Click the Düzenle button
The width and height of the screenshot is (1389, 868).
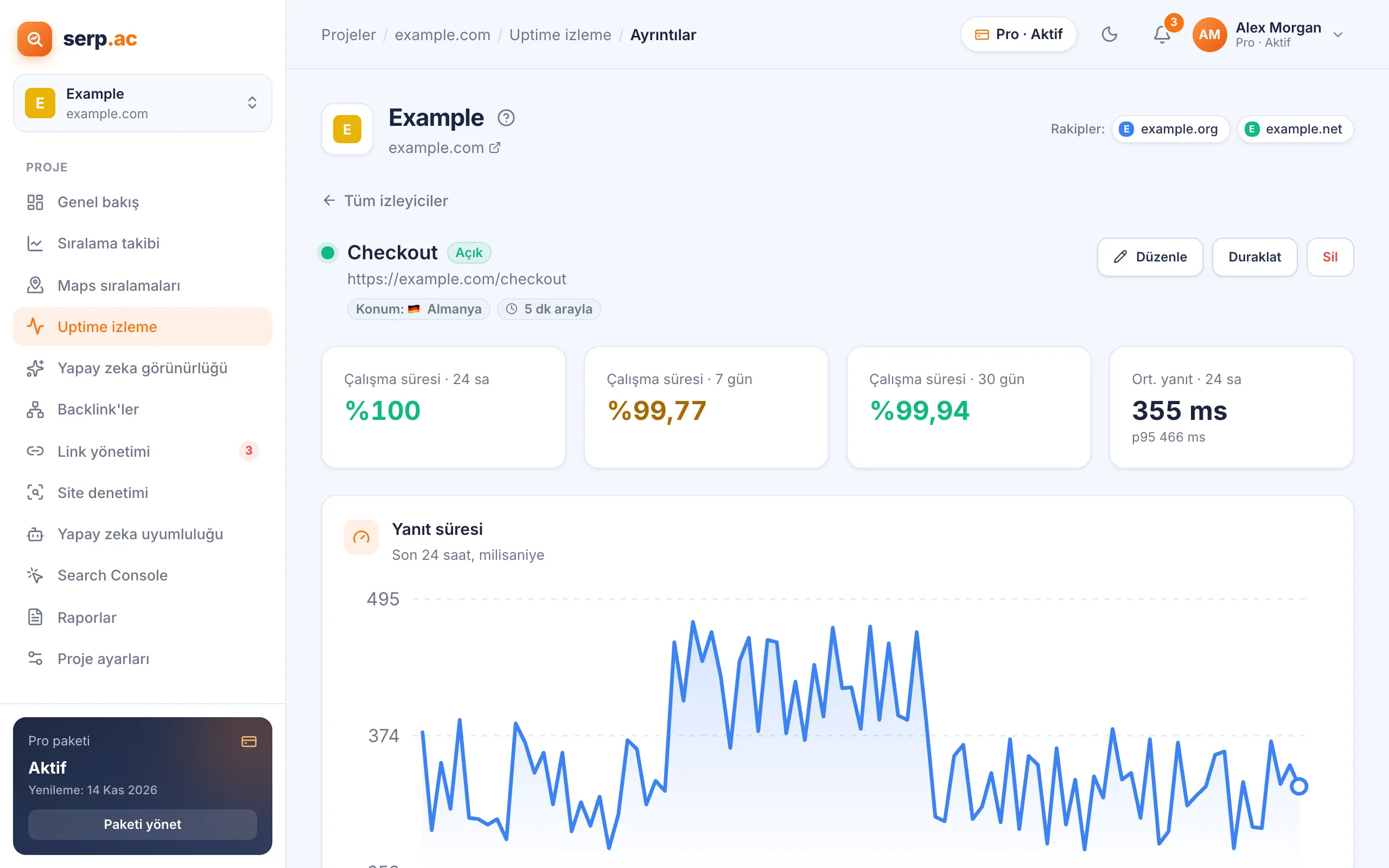click(1150, 257)
